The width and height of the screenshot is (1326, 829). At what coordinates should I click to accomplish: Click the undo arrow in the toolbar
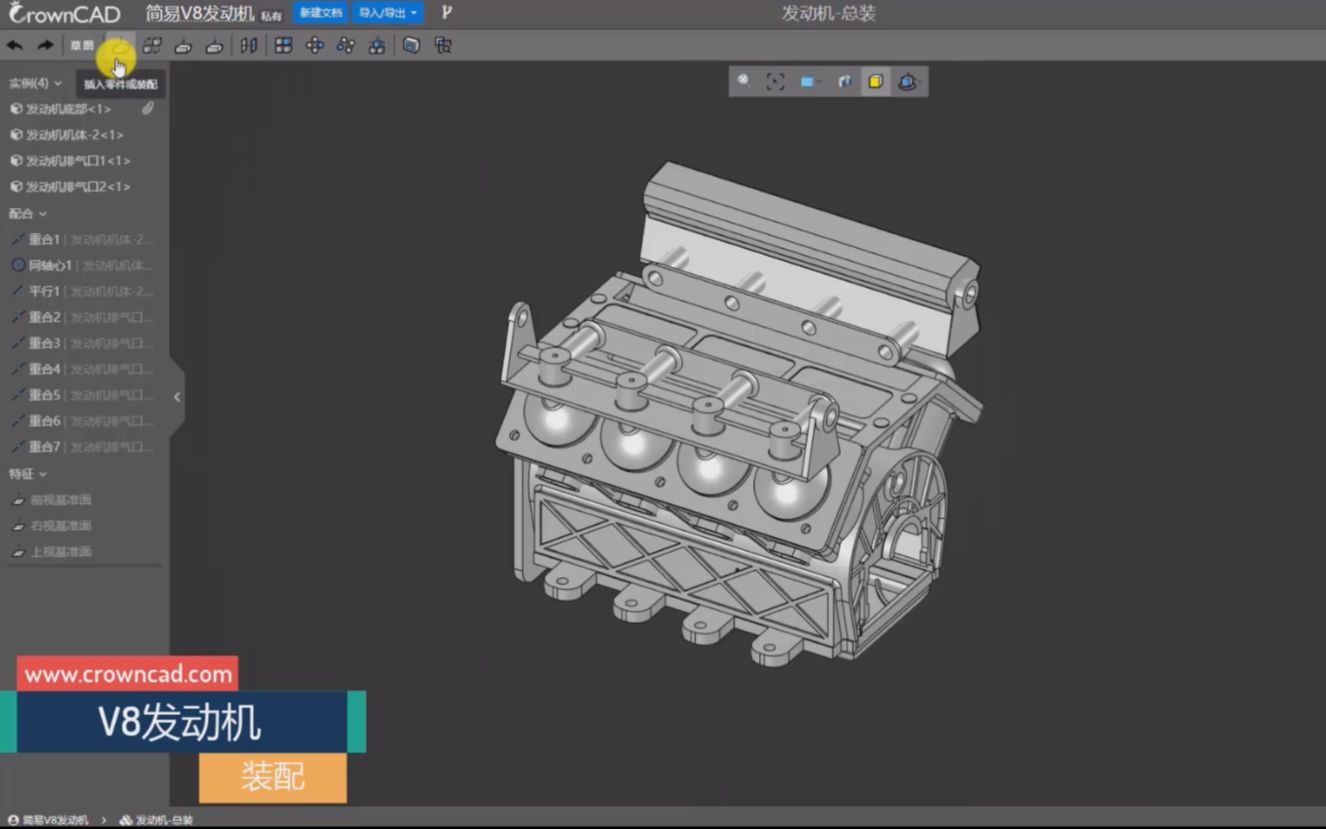pyautogui.click(x=15, y=45)
